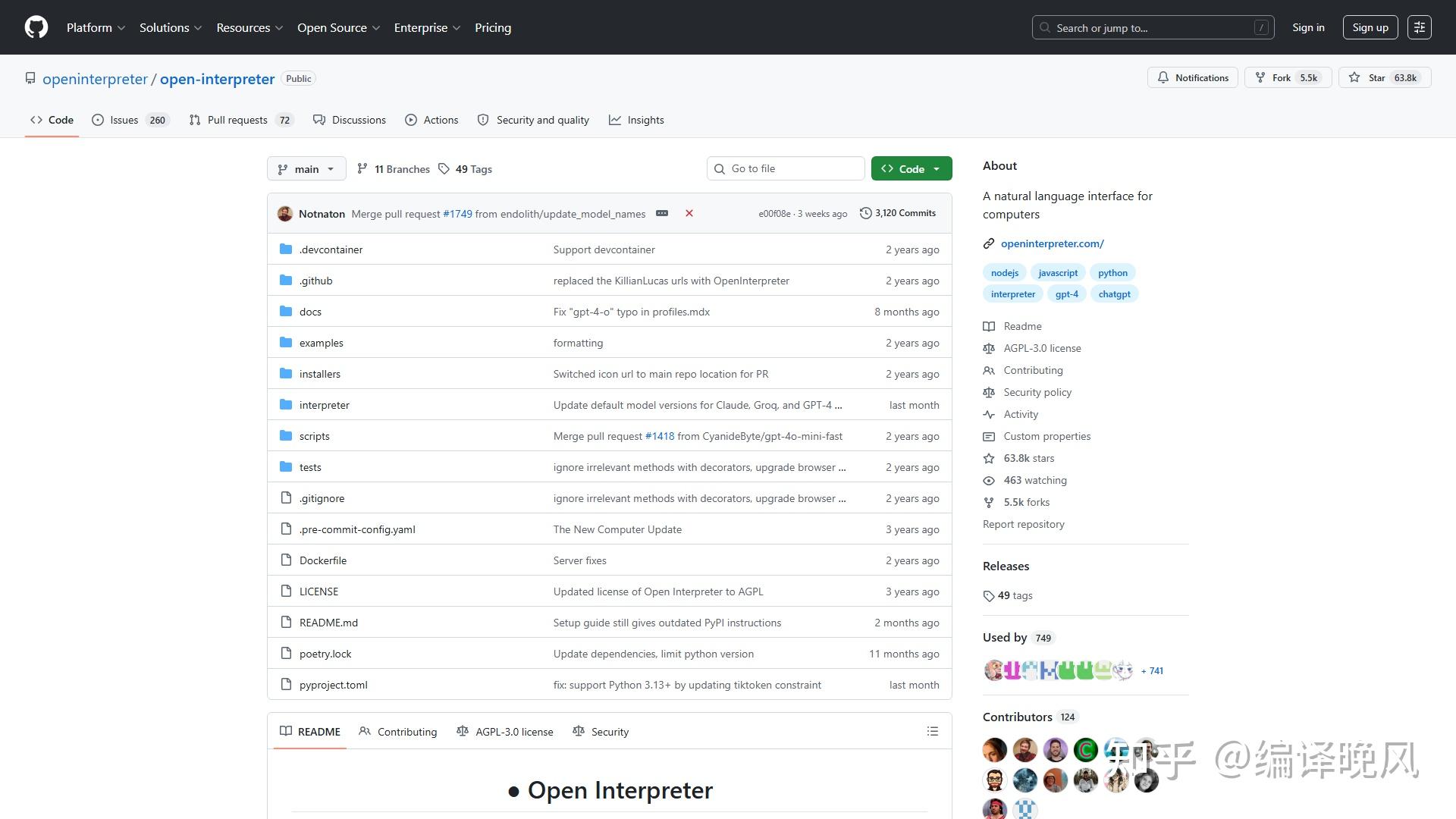Click the openinterpreter.com link
The image size is (1456, 819).
(1052, 243)
